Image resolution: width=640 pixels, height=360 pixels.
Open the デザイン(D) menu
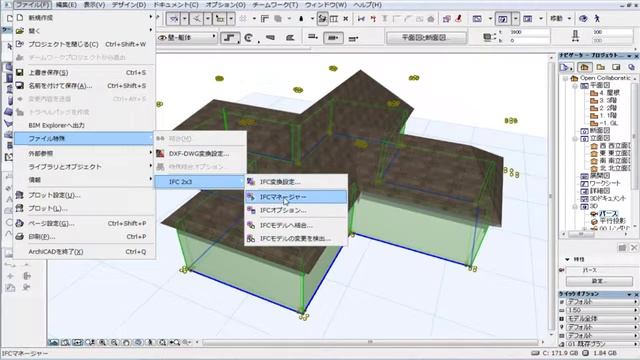(129, 5)
